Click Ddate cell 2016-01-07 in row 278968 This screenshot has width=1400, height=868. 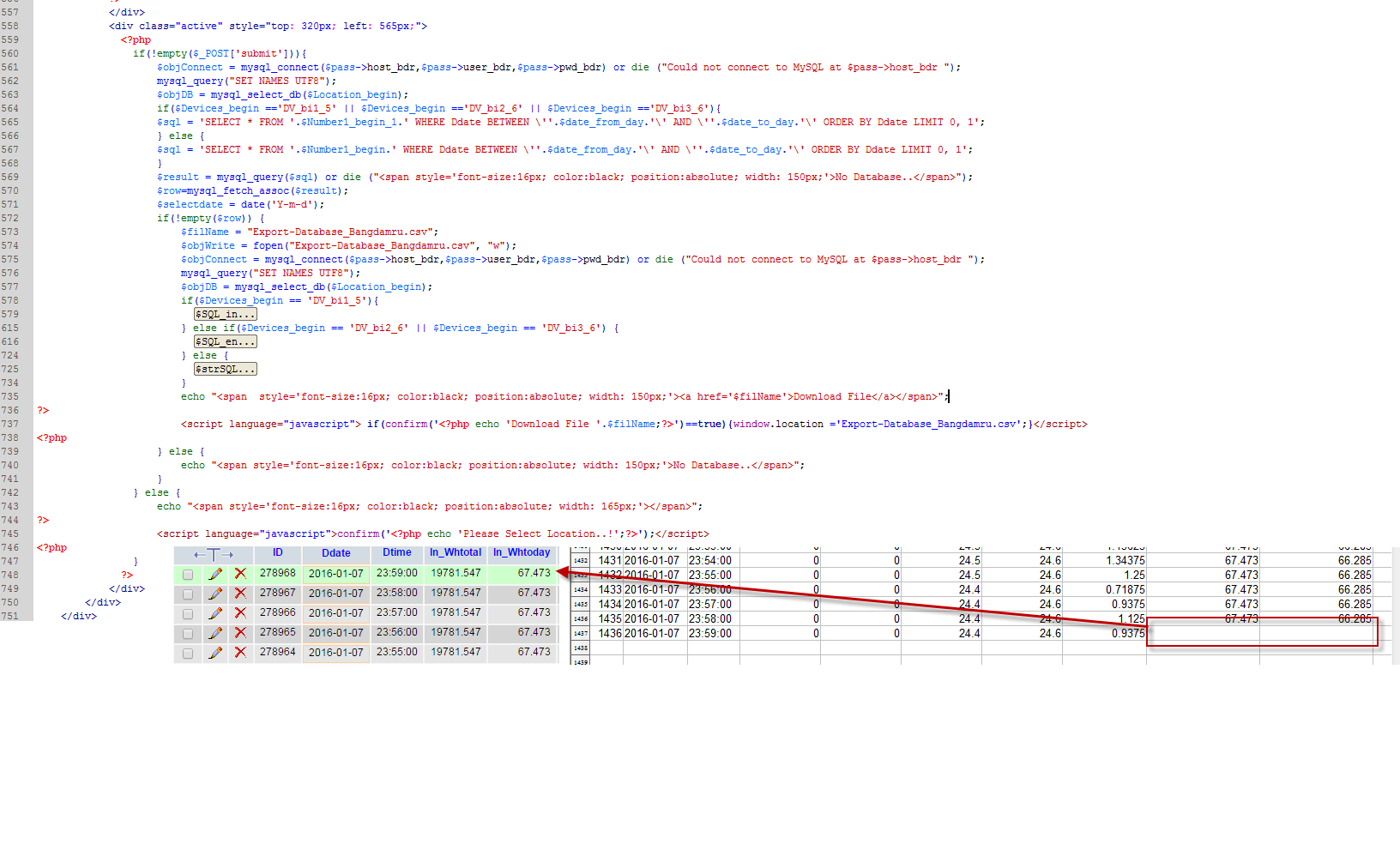point(336,574)
